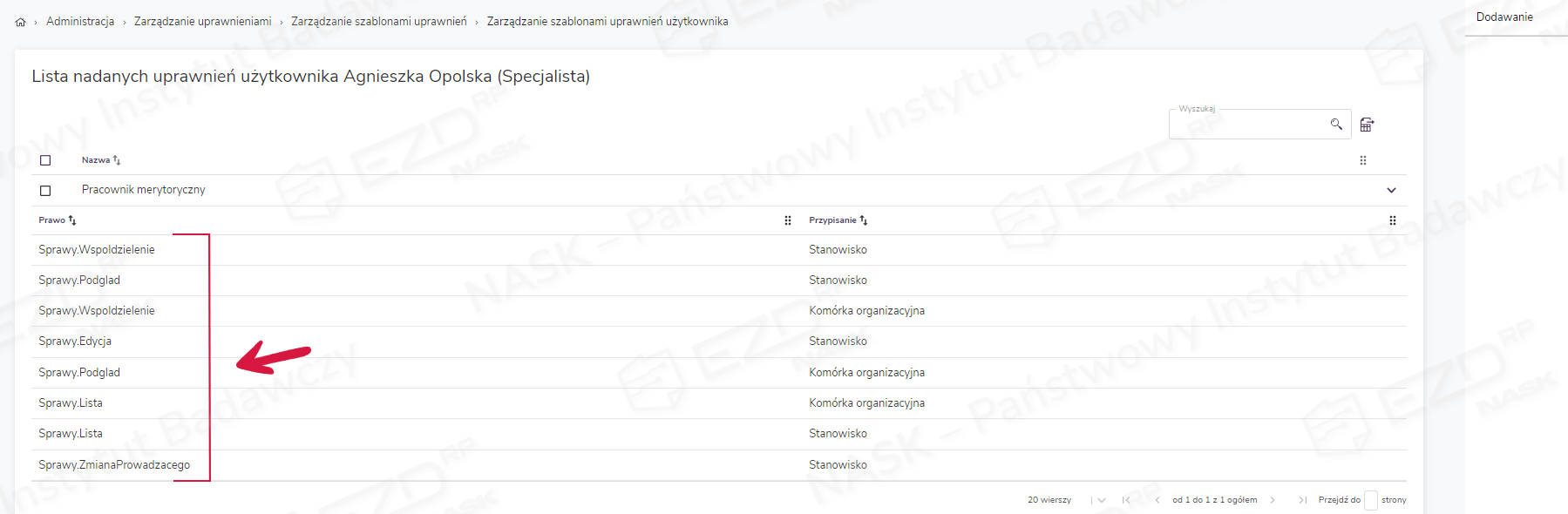This screenshot has height=514, width=1568.
Task: Open Administracja breadcrumb item
Action: point(80,22)
